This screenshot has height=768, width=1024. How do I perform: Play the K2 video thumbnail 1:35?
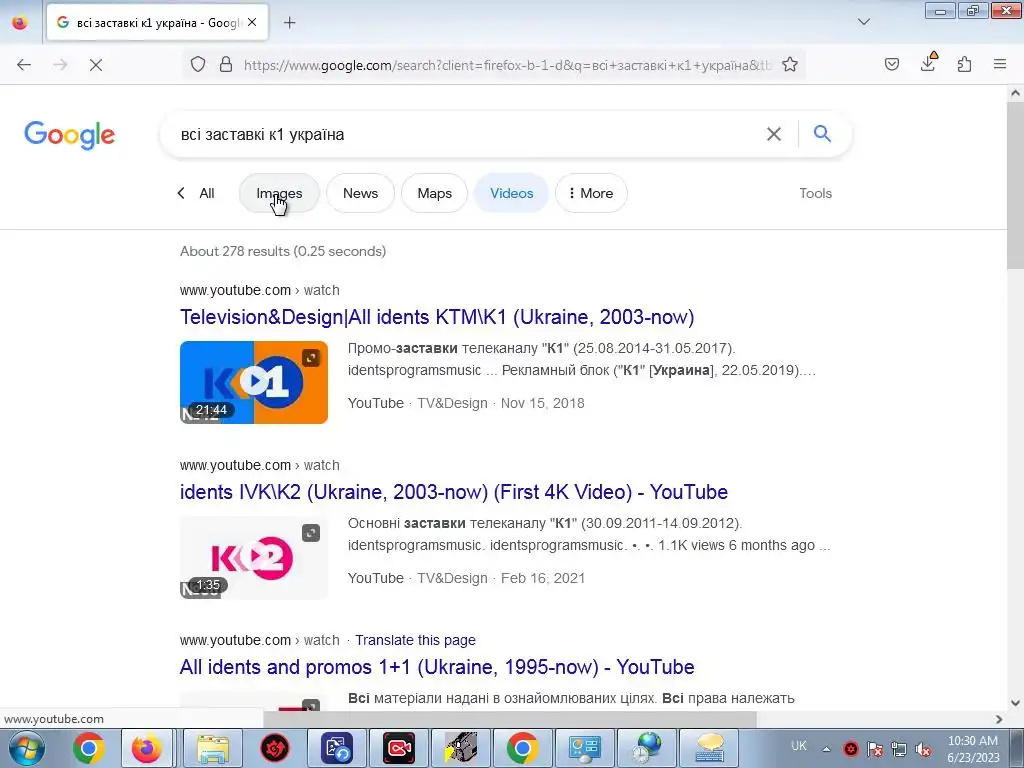pyautogui.click(x=253, y=557)
